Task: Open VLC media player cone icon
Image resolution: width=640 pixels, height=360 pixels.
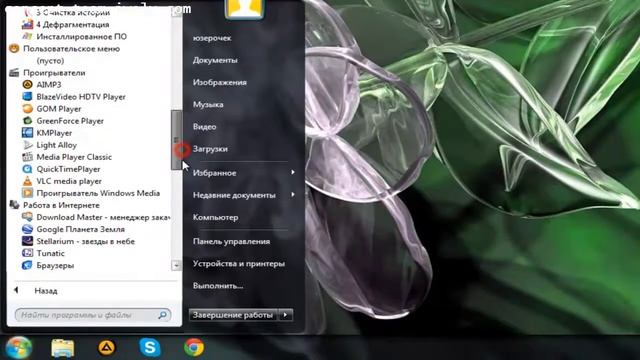Action: click(27, 181)
